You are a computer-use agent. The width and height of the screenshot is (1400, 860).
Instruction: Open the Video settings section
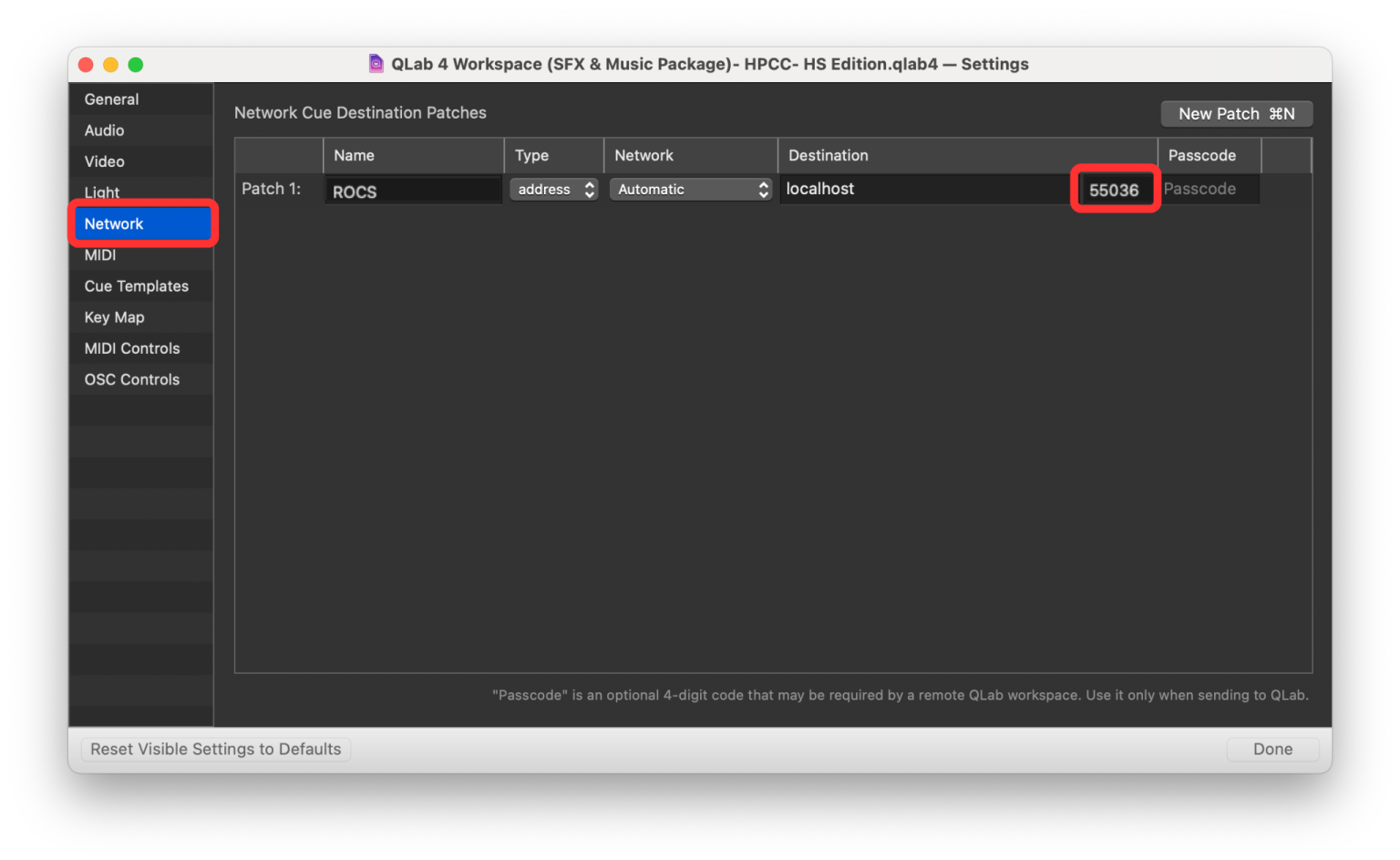click(103, 161)
